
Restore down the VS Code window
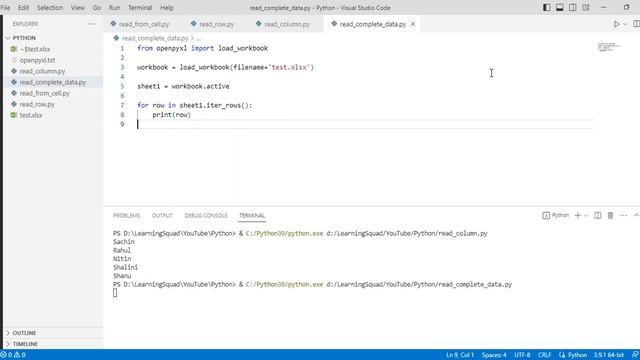(627, 7)
